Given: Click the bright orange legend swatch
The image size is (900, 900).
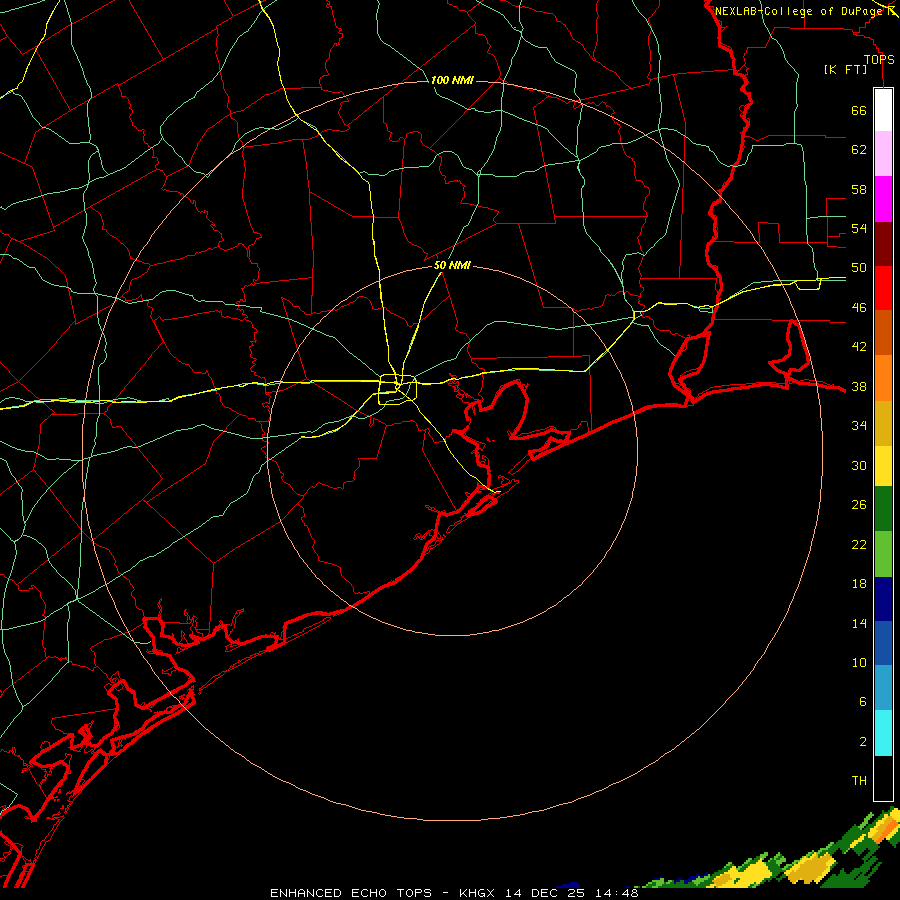Looking at the screenshot, I should coord(883,378).
